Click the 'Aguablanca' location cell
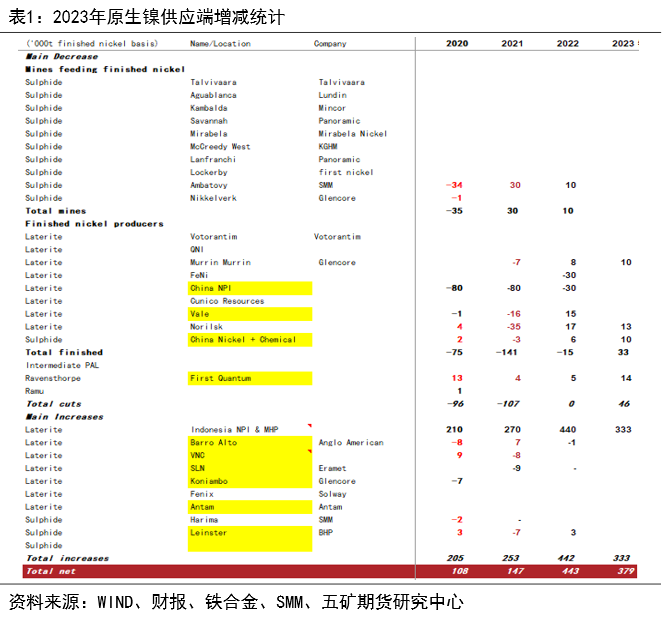Viewport: 665px width, 626px height. pos(213,95)
